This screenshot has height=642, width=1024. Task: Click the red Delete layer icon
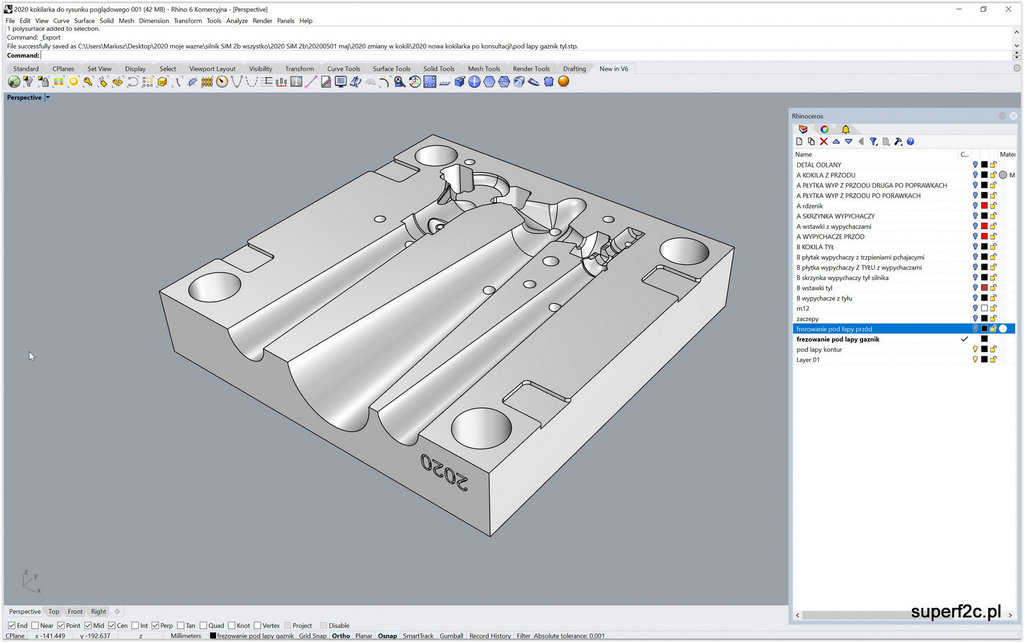click(x=823, y=142)
